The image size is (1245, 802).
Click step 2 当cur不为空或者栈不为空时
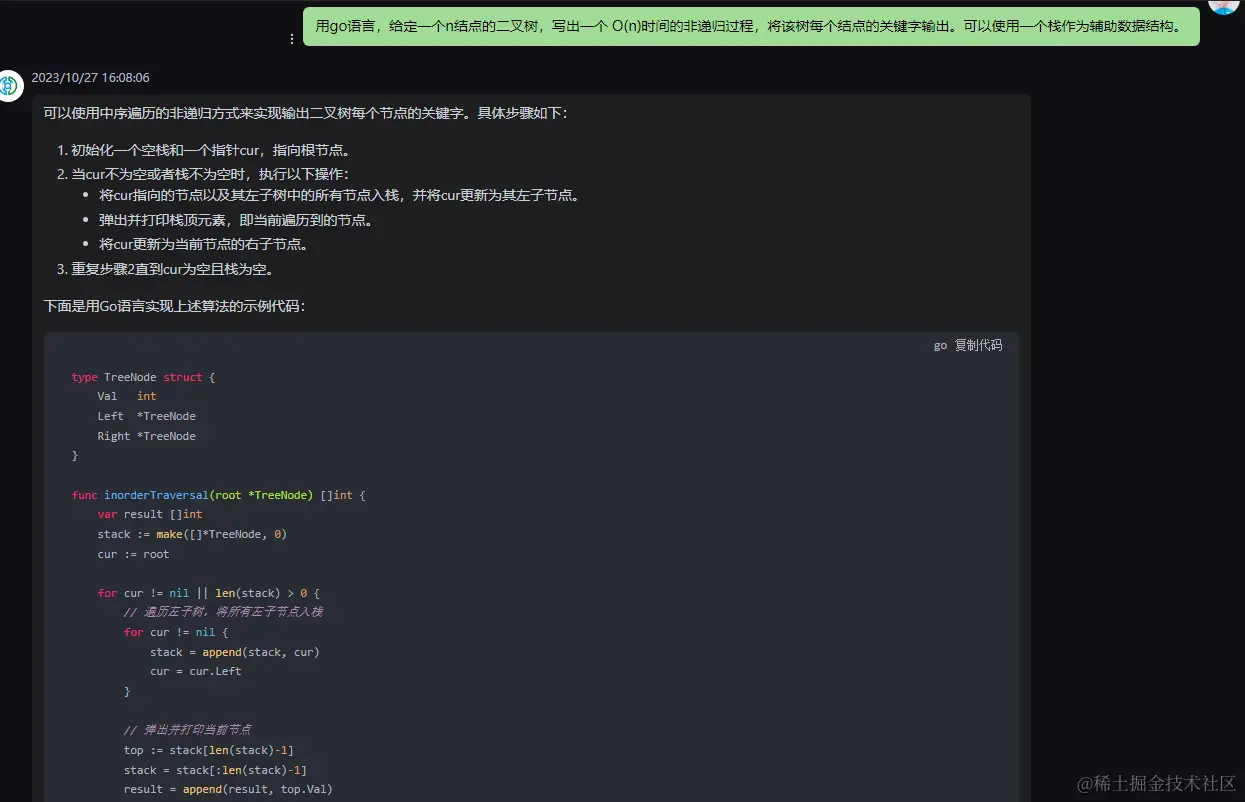click(x=210, y=174)
